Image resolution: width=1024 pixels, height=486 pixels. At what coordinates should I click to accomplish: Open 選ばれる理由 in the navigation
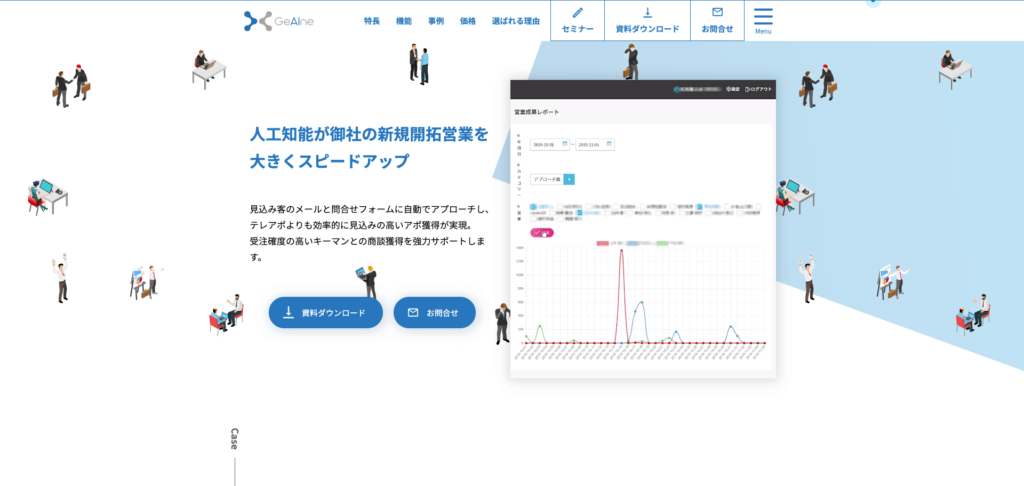coord(516,21)
